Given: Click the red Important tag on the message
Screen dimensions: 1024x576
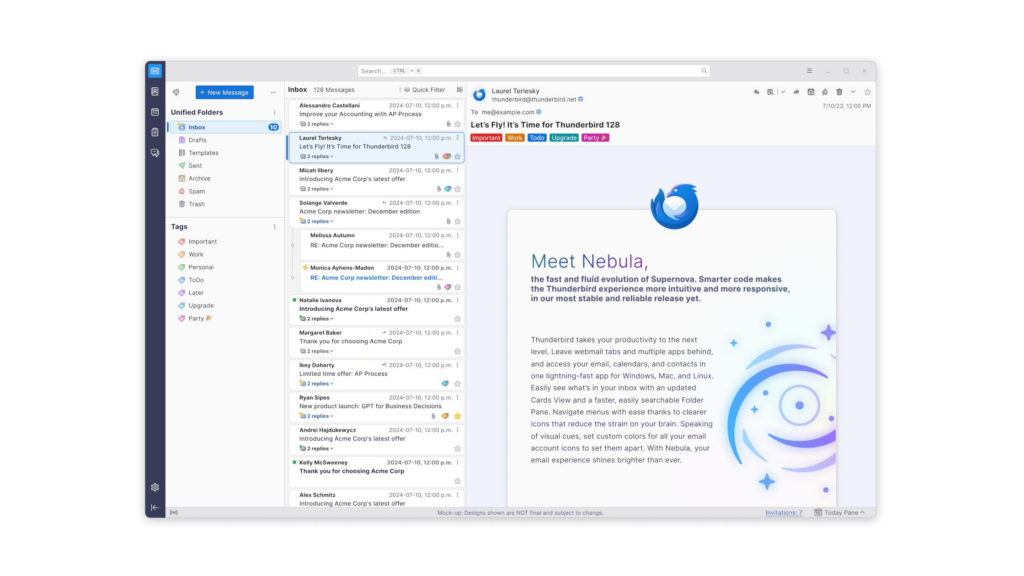Looking at the screenshot, I should pyautogui.click(x=486, y=138).
